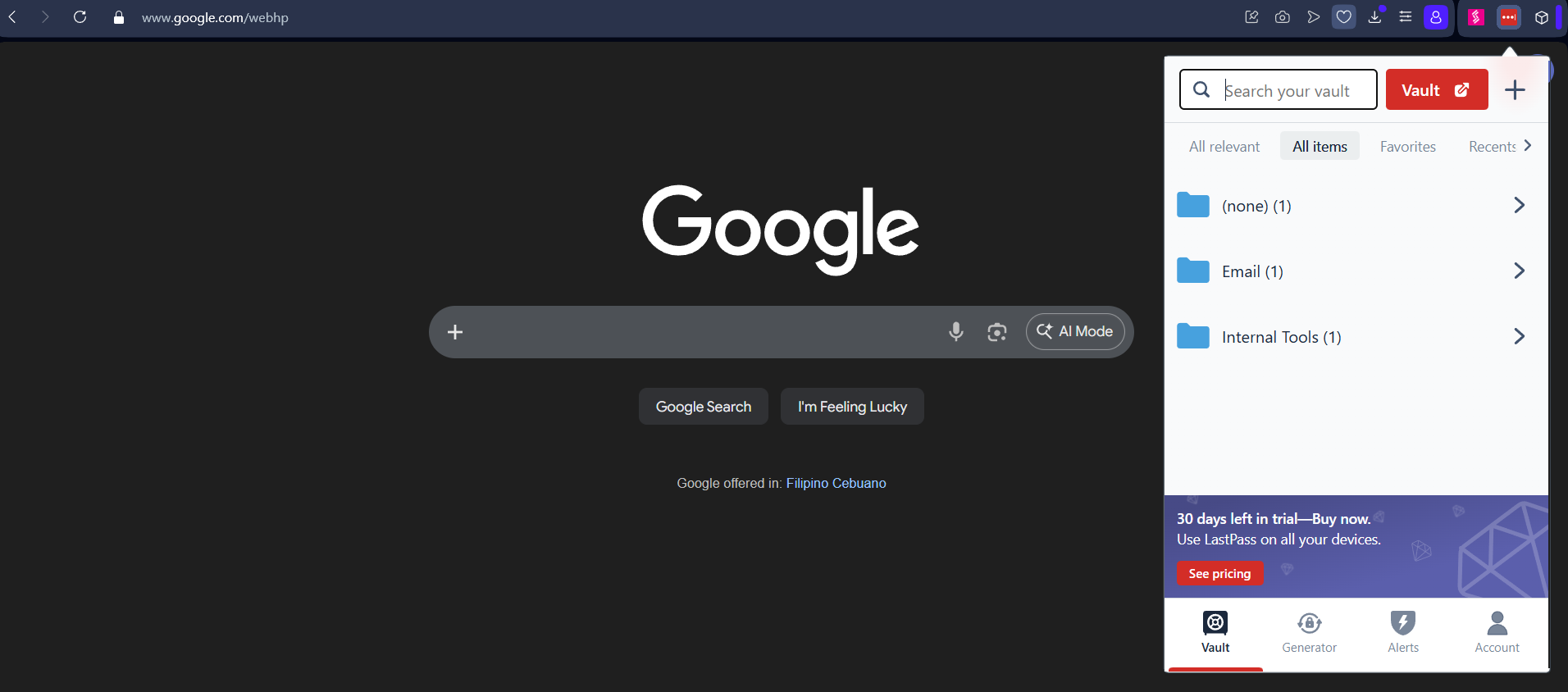Open the Alerts tab
1568x692 pixels.
[1403, 633]
